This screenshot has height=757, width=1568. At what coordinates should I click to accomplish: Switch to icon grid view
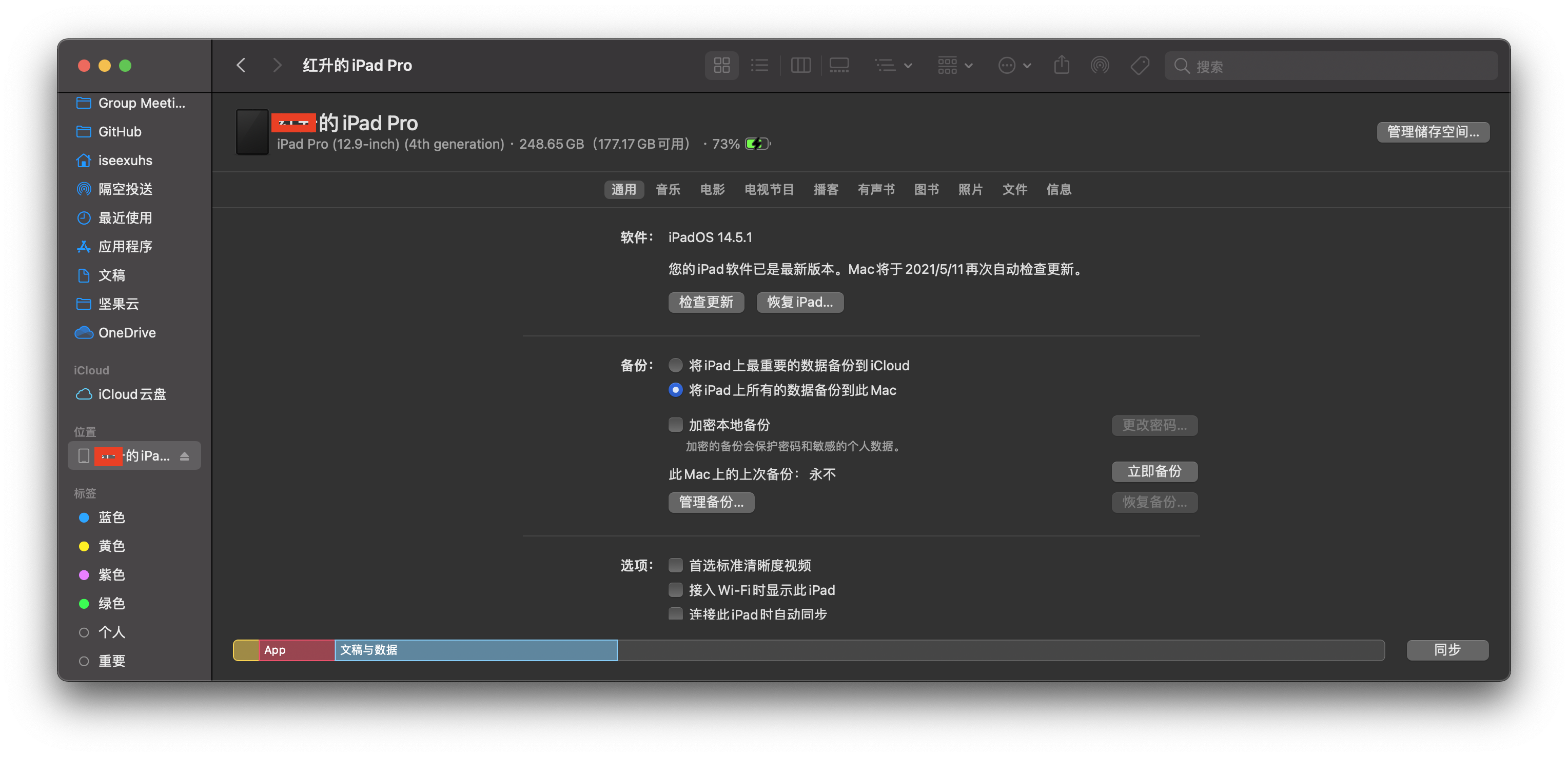pyautogui.click(x=722, y=65)
